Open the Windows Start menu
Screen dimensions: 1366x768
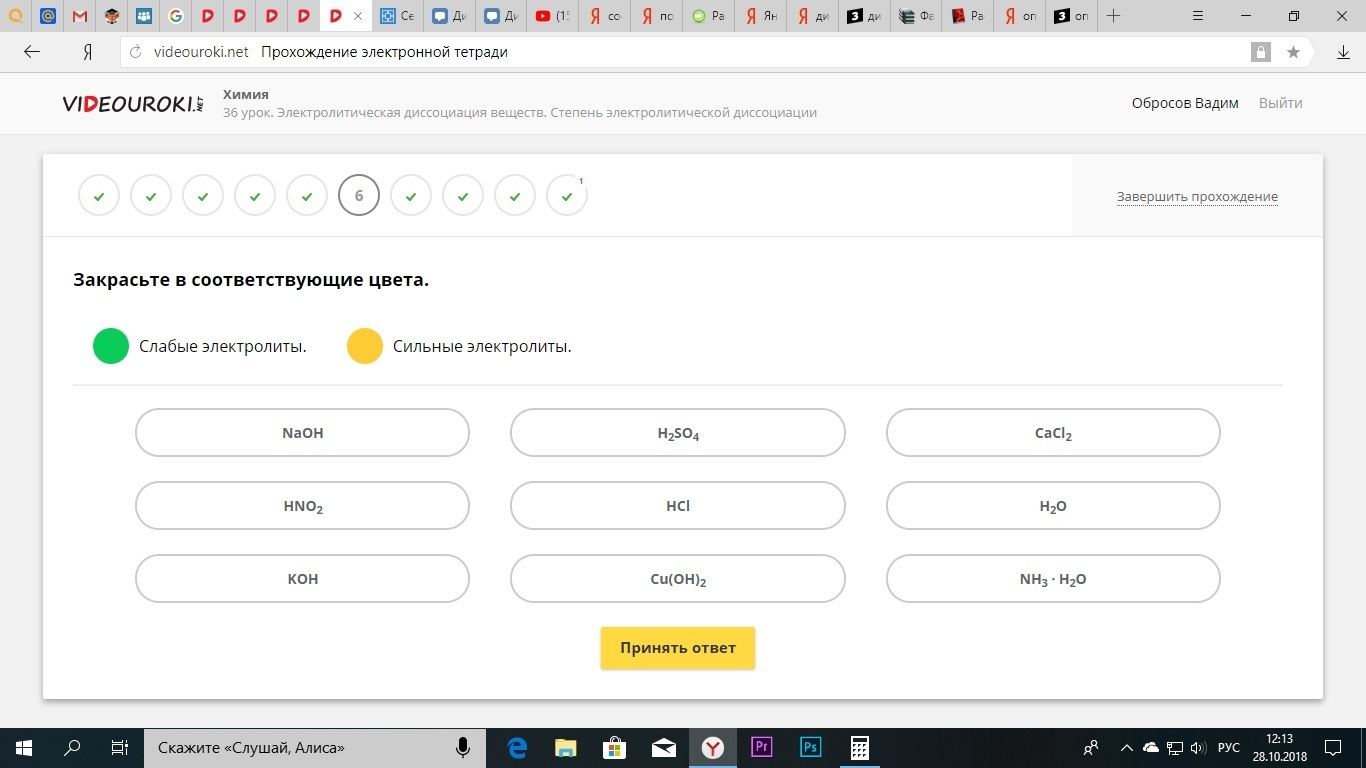pyautogui.click(x=24, y=747)
